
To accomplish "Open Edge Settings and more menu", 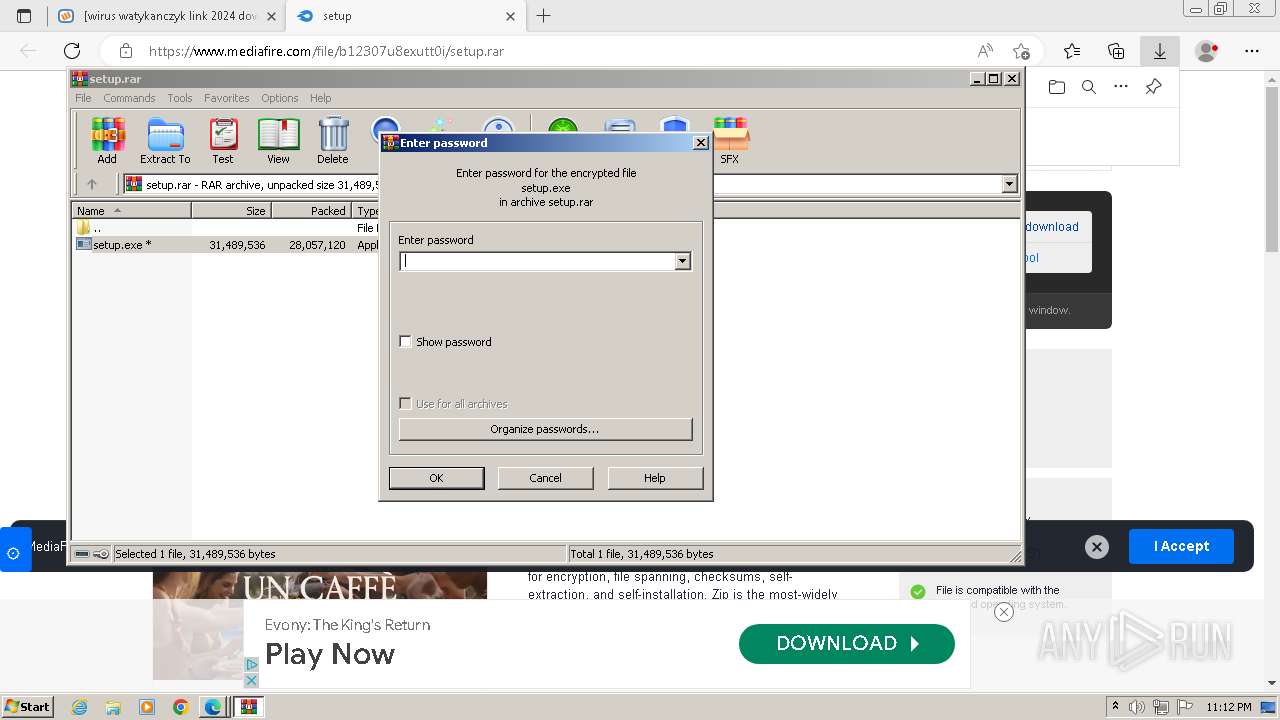I will [1252, 51].
